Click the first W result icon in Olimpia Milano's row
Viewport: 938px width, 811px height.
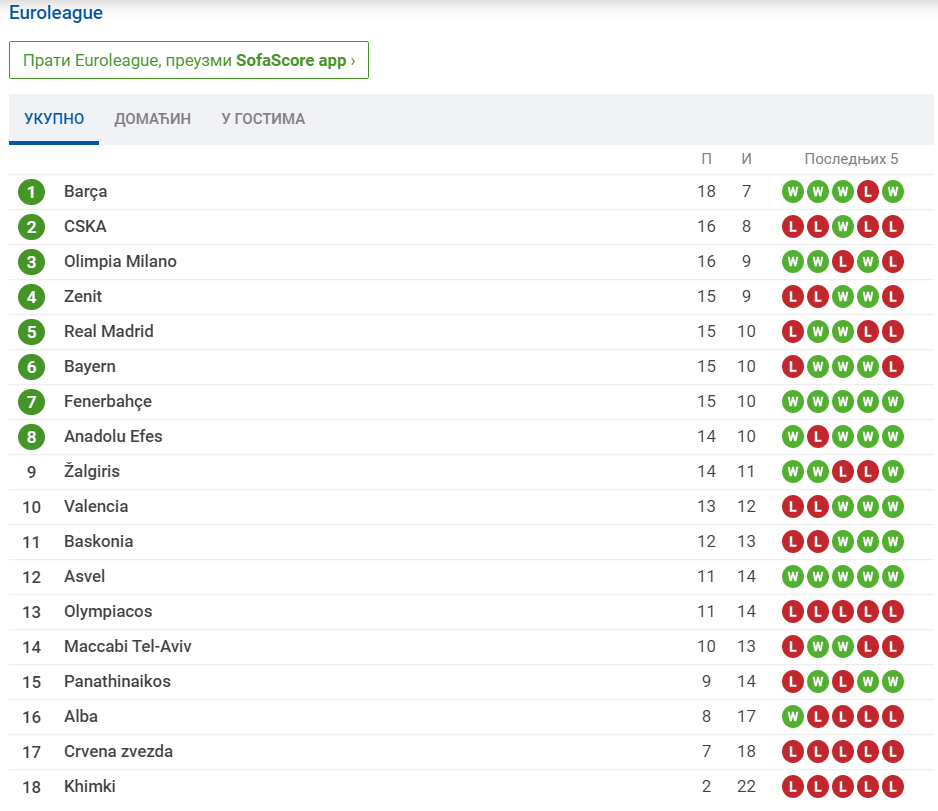[x=793, y=262]
